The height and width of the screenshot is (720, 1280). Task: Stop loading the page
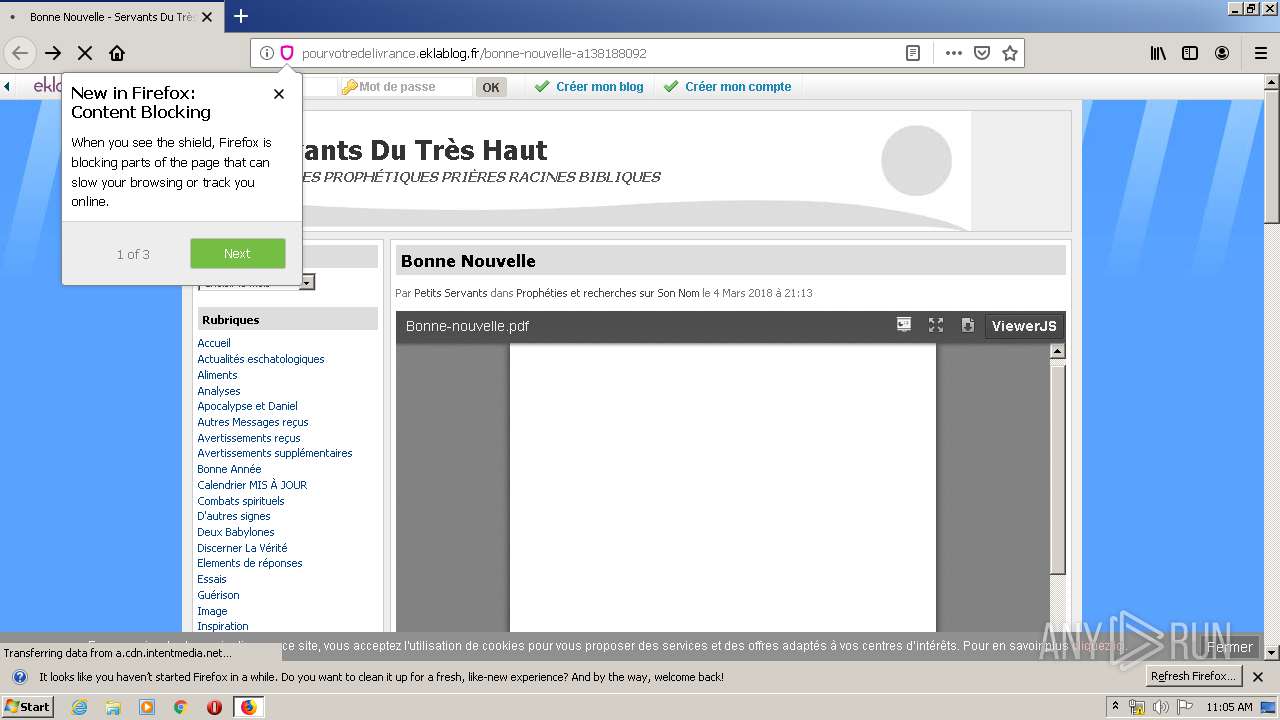(85, 53)
